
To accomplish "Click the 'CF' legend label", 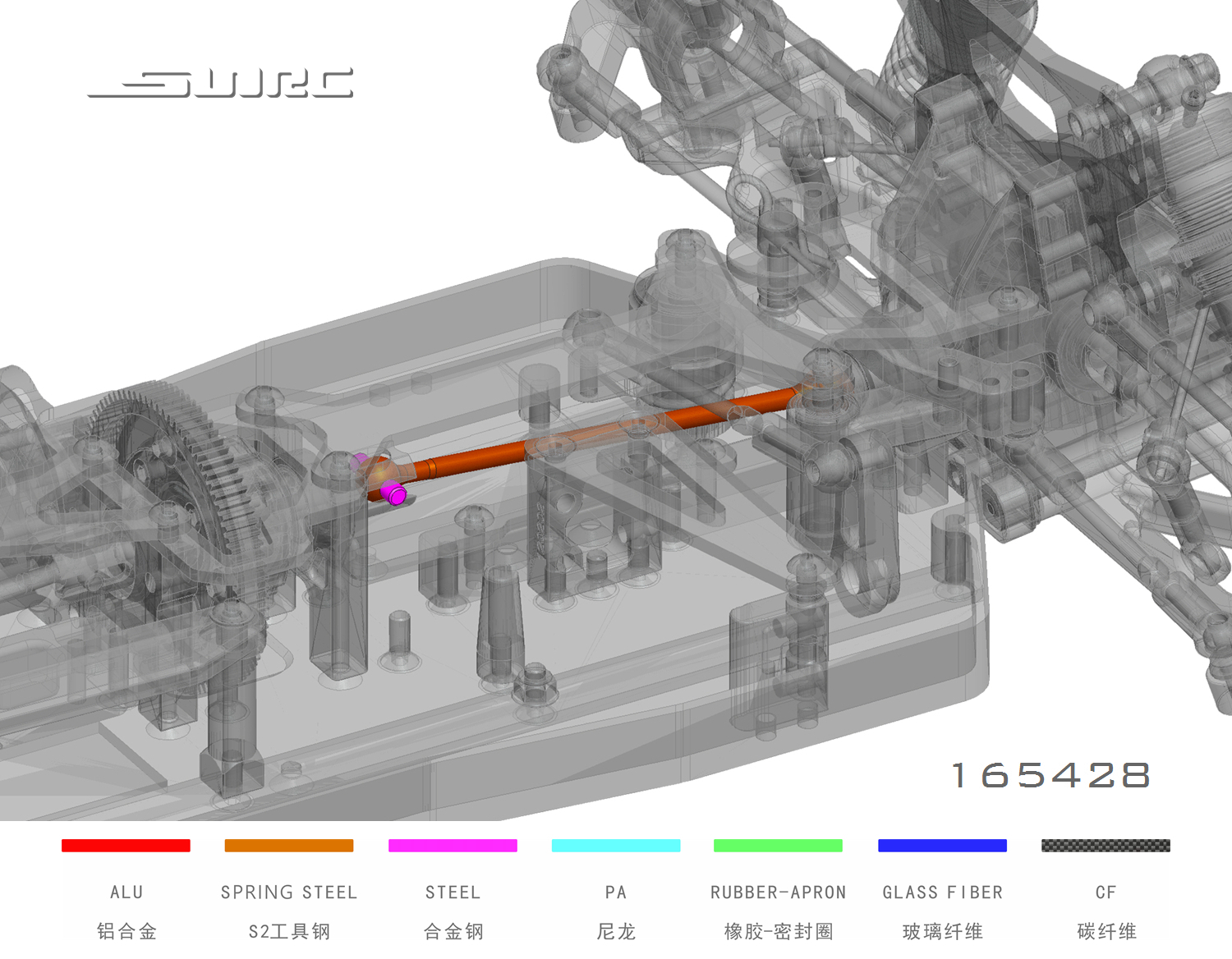I will click(x=1106, y=892).
